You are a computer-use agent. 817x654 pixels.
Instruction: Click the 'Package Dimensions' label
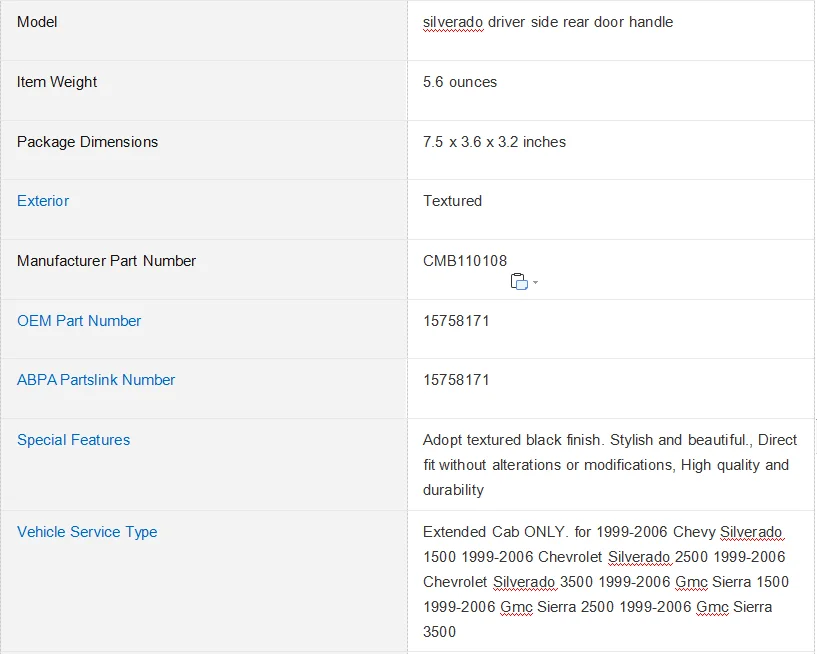pyautogui.click(x=87, y=142)
